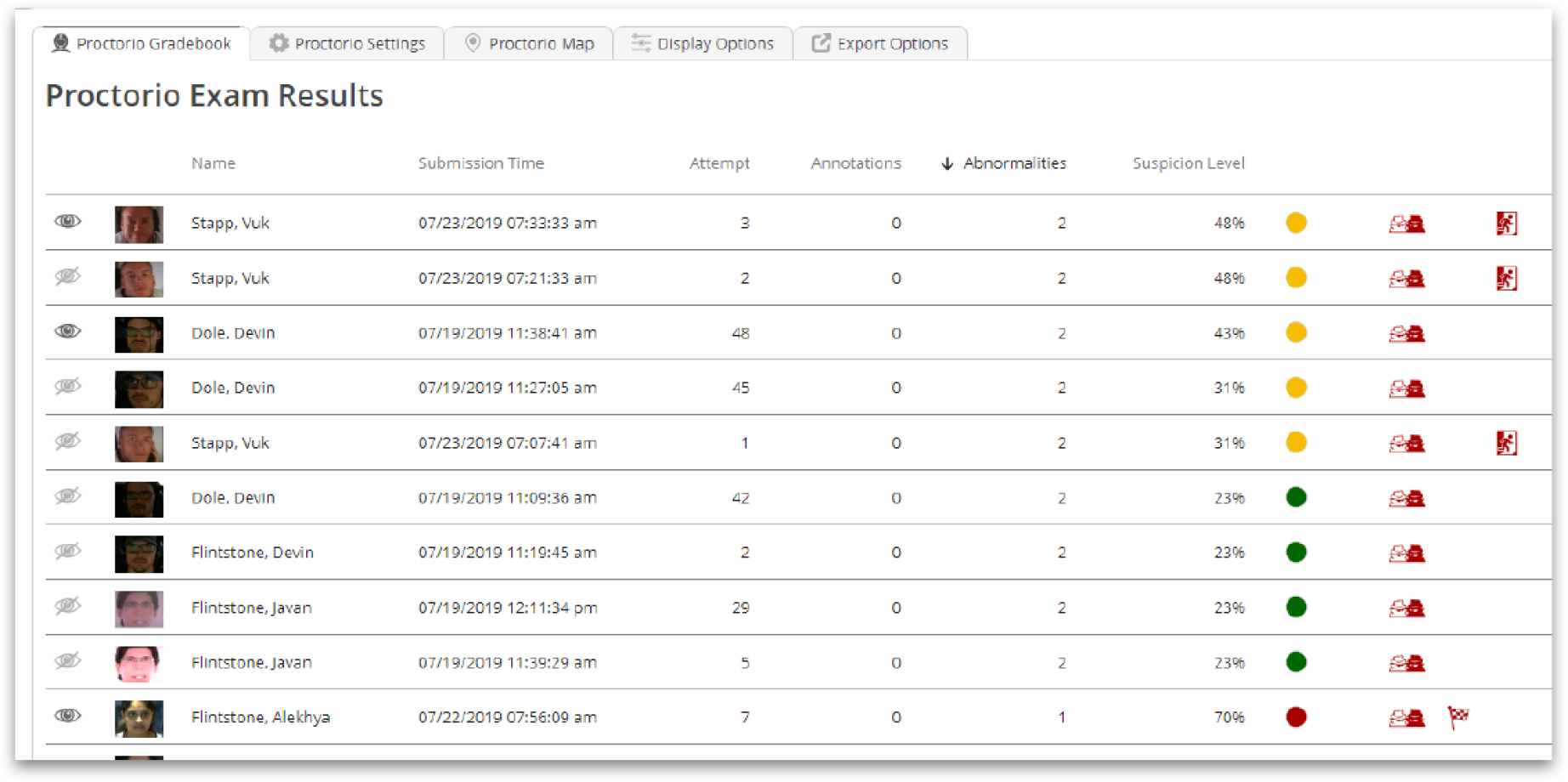The image size is (1568, 782).
Task: Click the checkered flag icon for Flintstone, Alekhya
Action: [x=1458, y=717]
